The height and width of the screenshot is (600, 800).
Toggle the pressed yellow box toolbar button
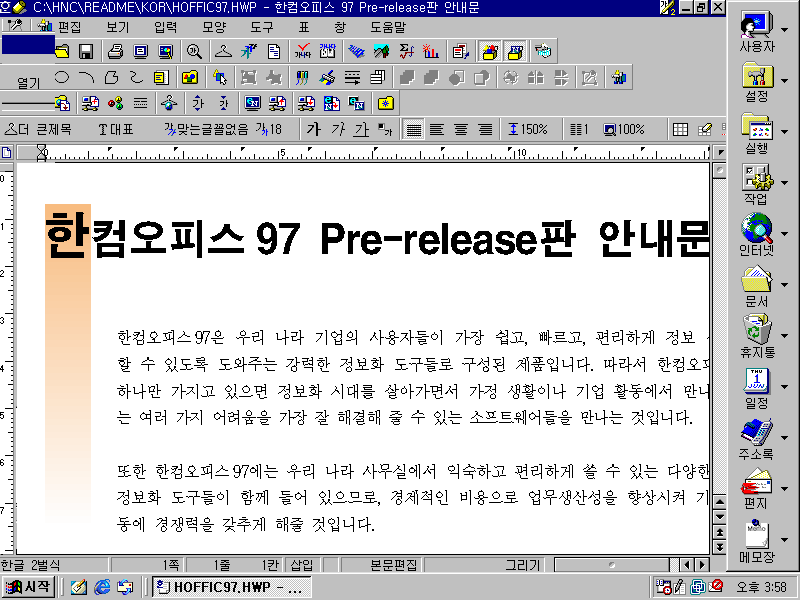(490, 52)
